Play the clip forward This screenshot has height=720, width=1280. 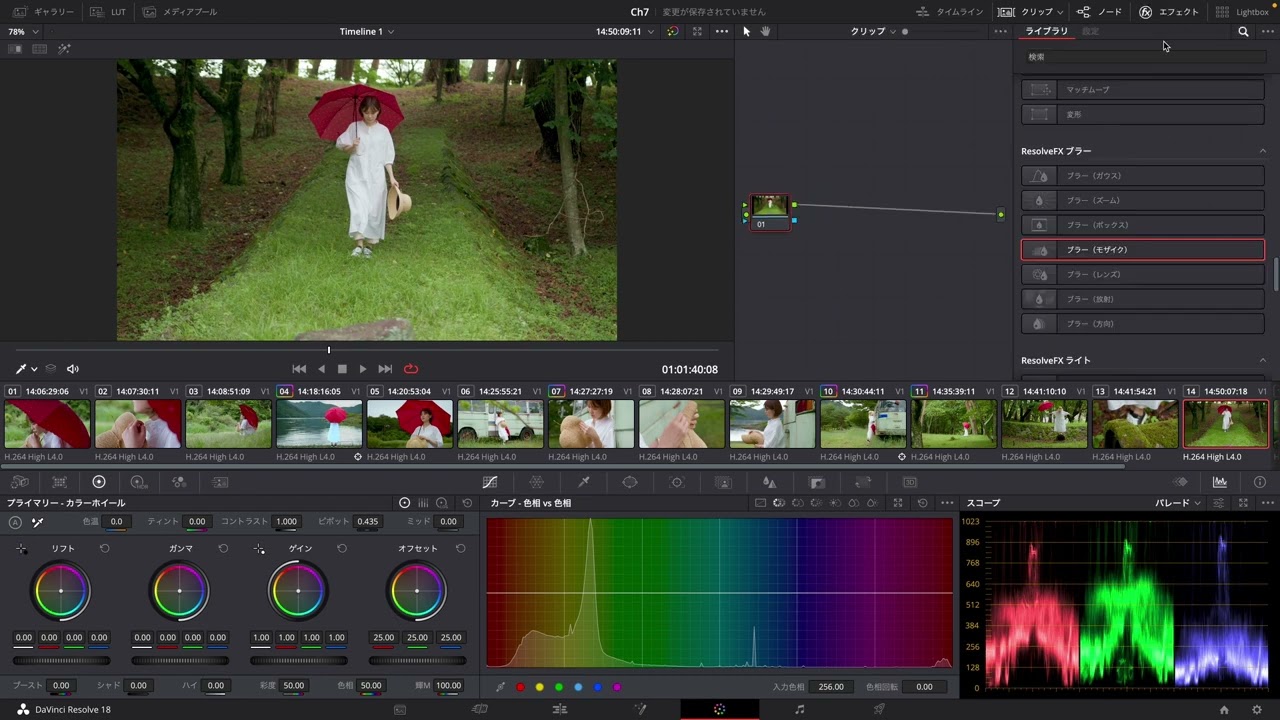pos(363,369)
